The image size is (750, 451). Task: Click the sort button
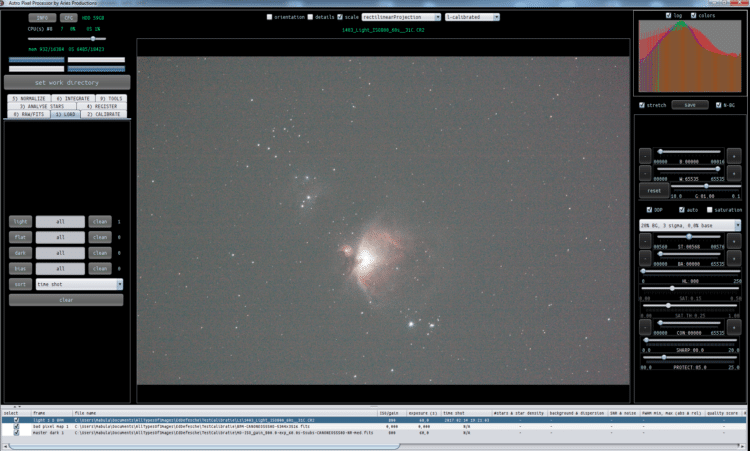click(21, 284)
